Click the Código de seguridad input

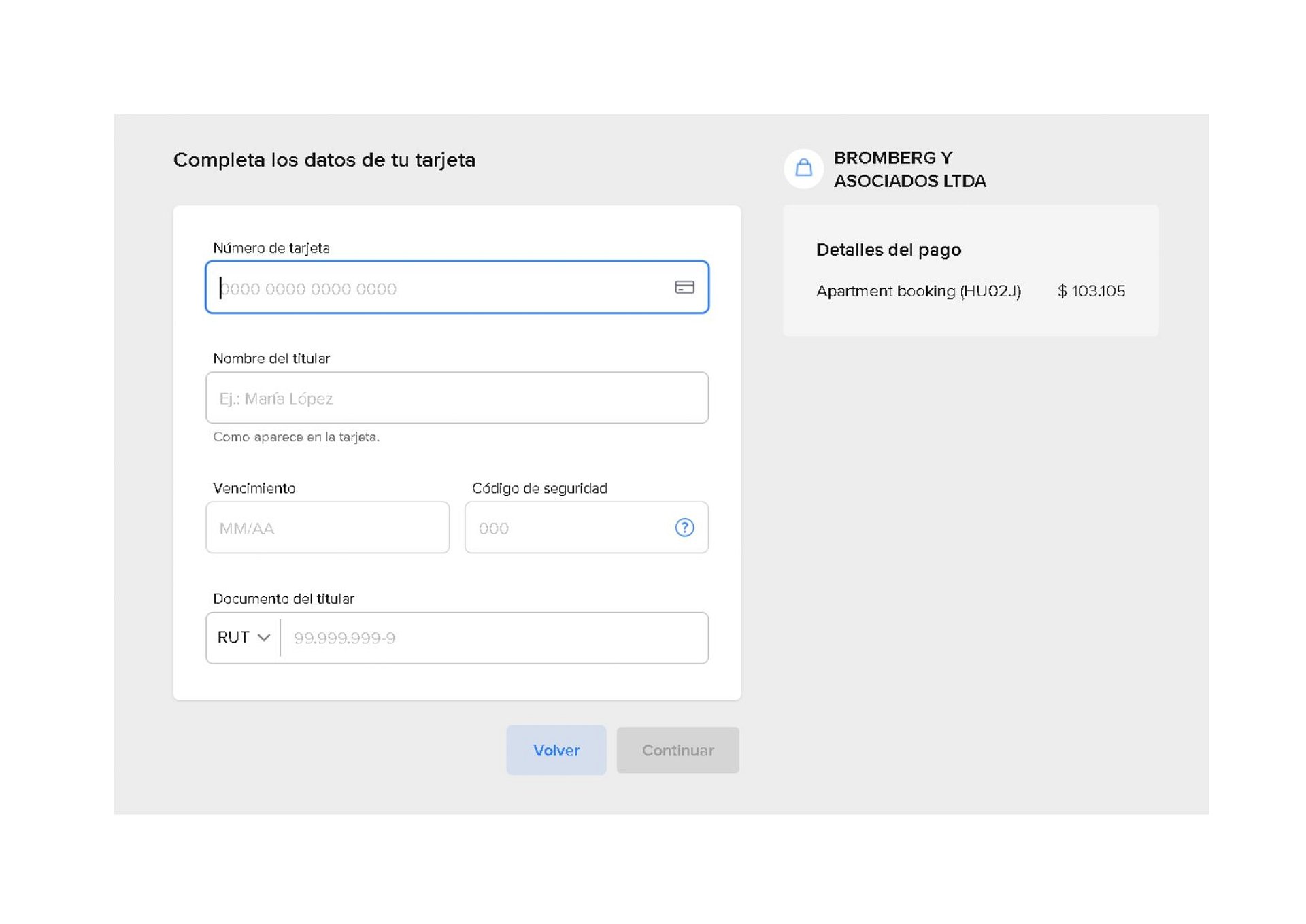point(568,528)
